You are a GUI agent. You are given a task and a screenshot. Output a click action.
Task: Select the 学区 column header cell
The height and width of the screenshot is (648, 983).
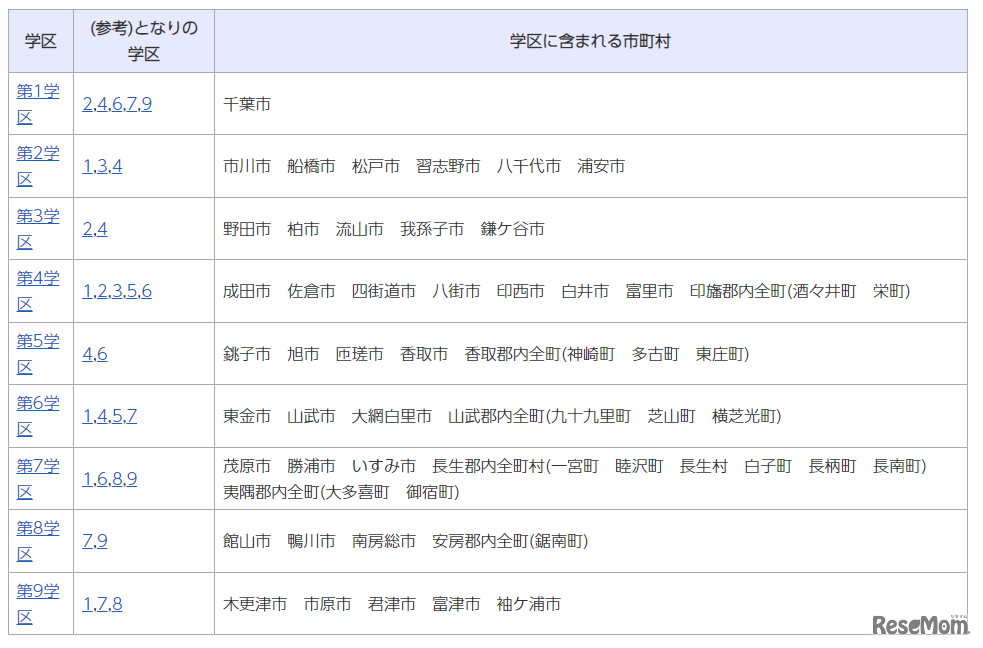39,39
